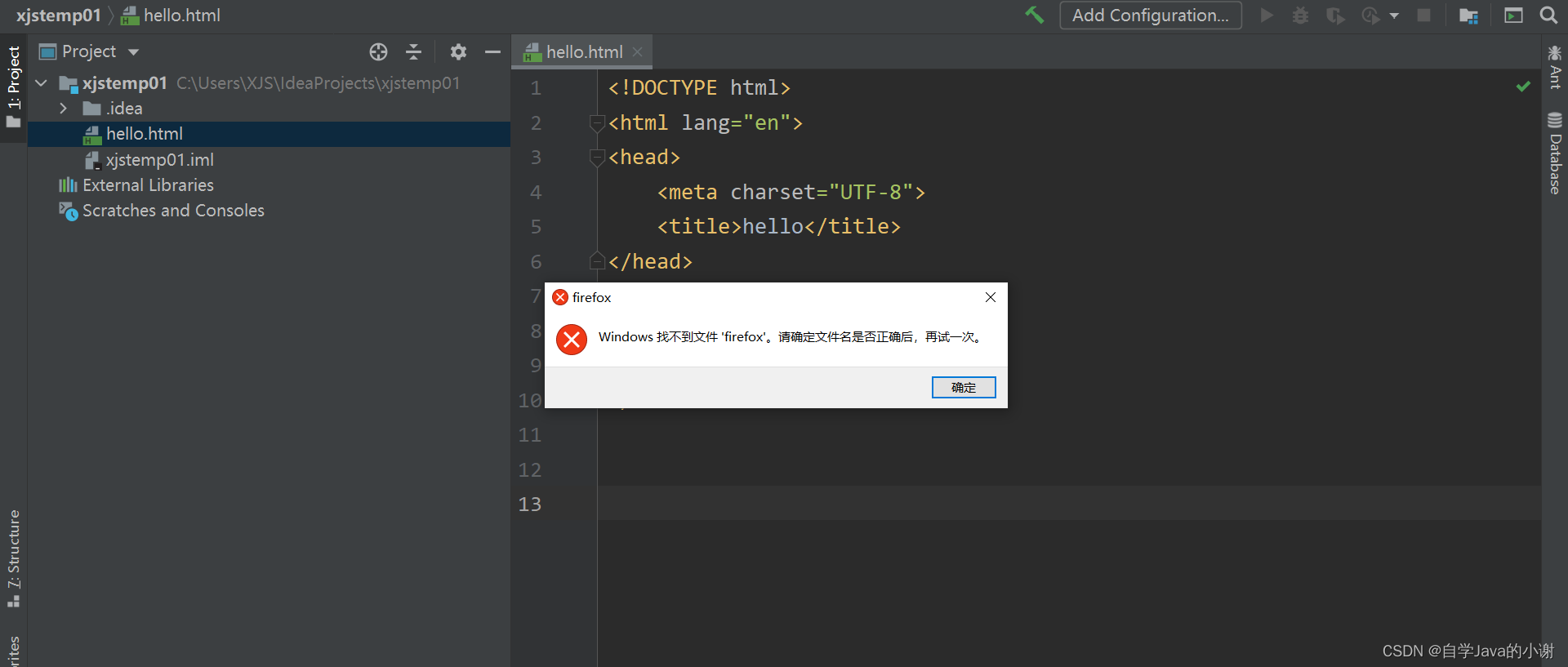Screen dimensions: 1568x667
Task: Click the Collapse All icon in Project panel
Action: point(414,52)
